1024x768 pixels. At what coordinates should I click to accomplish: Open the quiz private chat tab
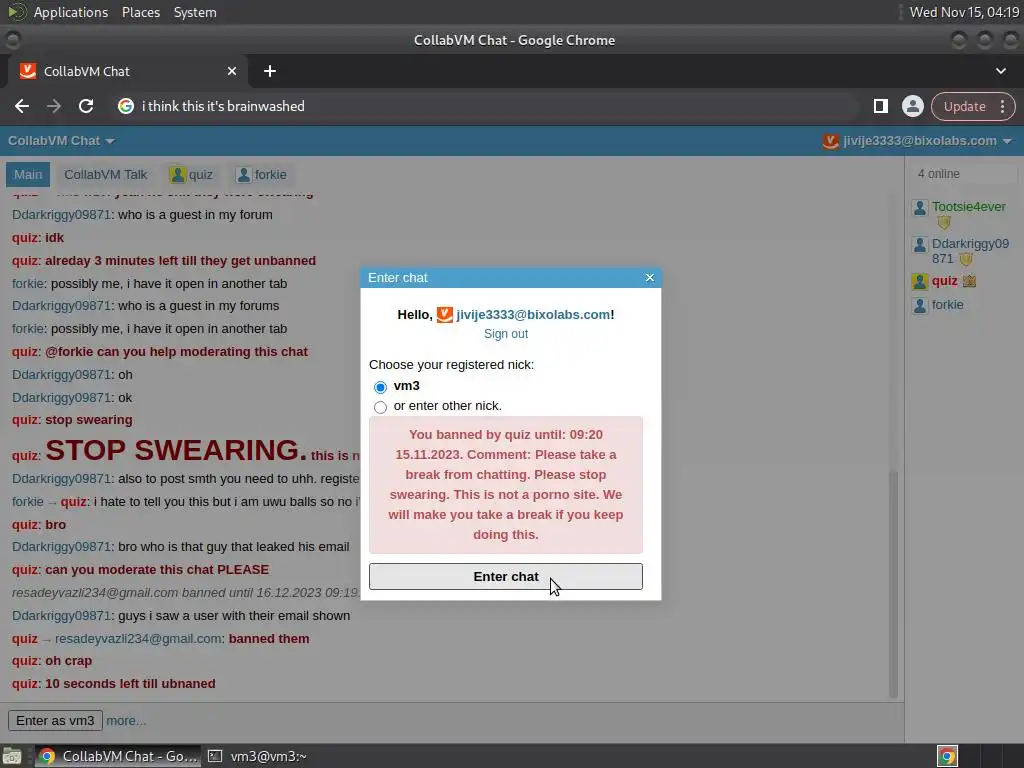pos(191,175)
